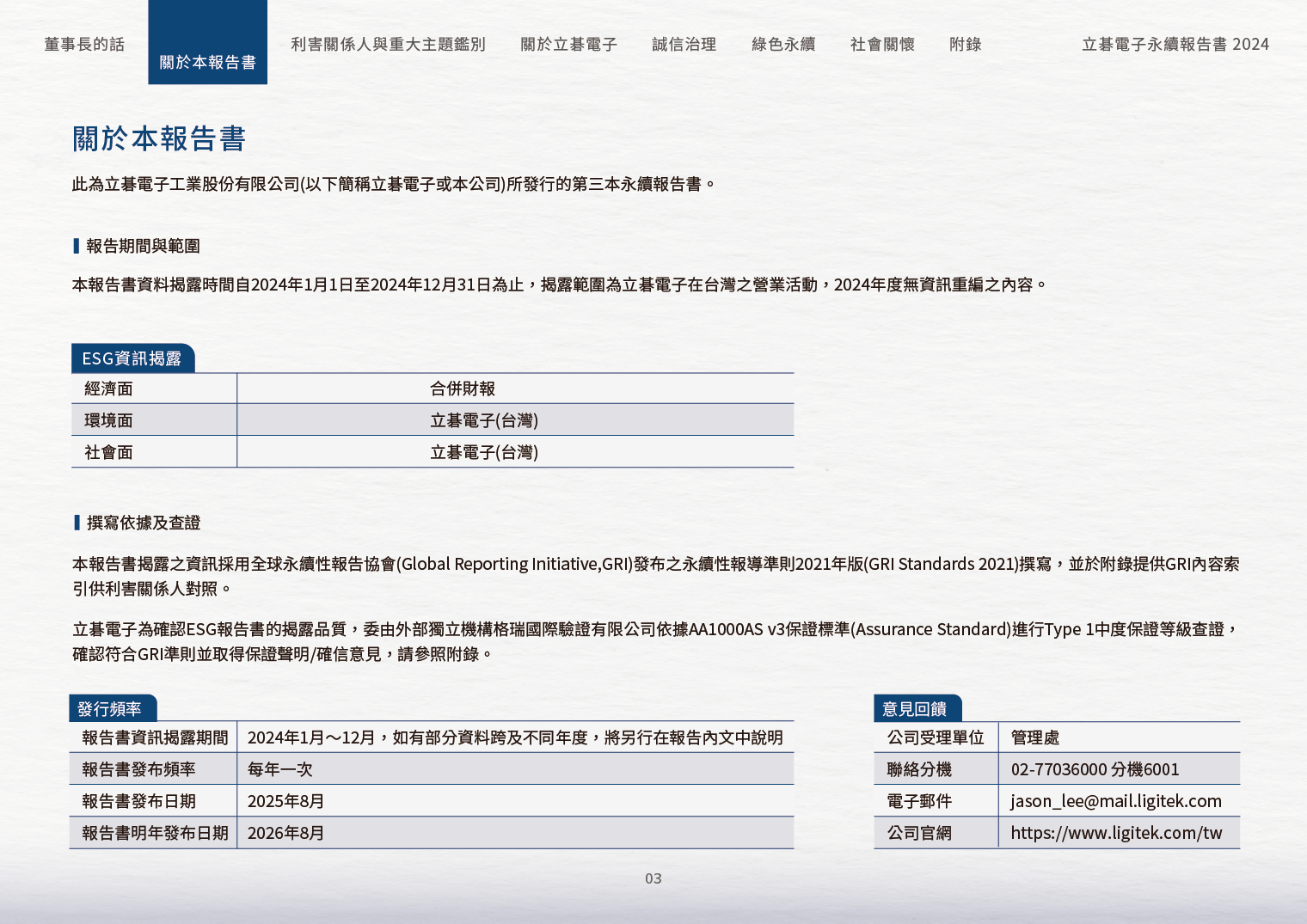Click the ESG資訊揭露 table label

(132, 358)
